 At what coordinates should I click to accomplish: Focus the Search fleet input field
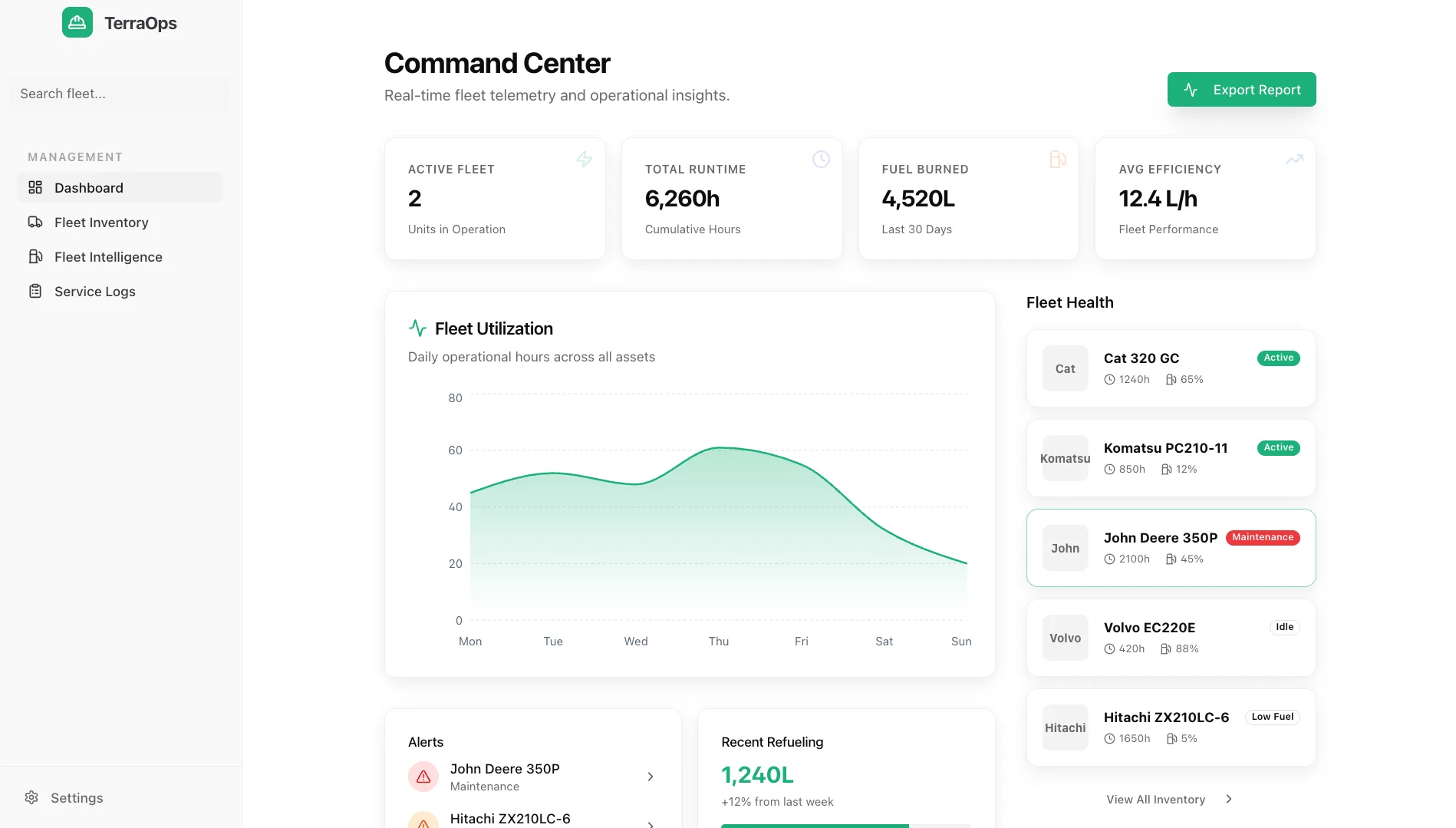point(120,94)
